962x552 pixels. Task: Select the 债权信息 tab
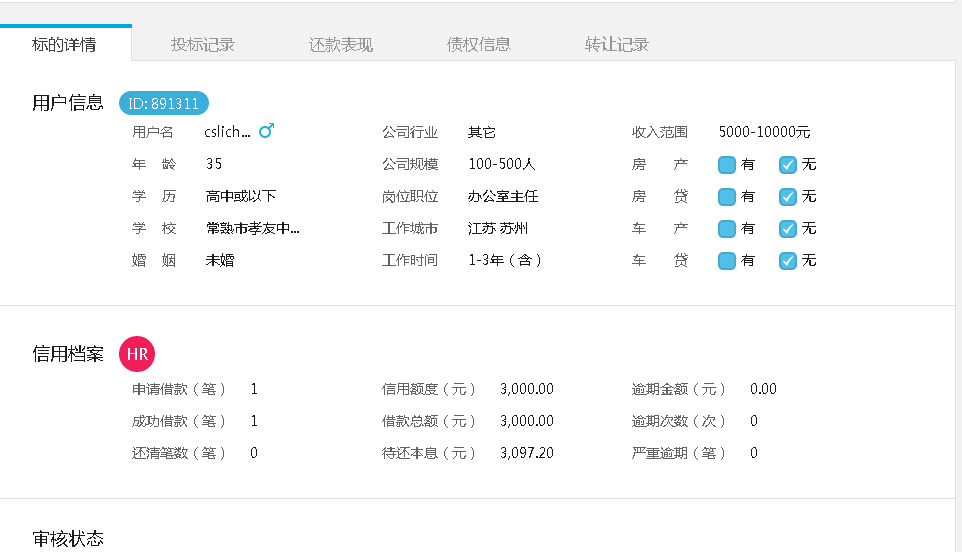click(479, 44)
